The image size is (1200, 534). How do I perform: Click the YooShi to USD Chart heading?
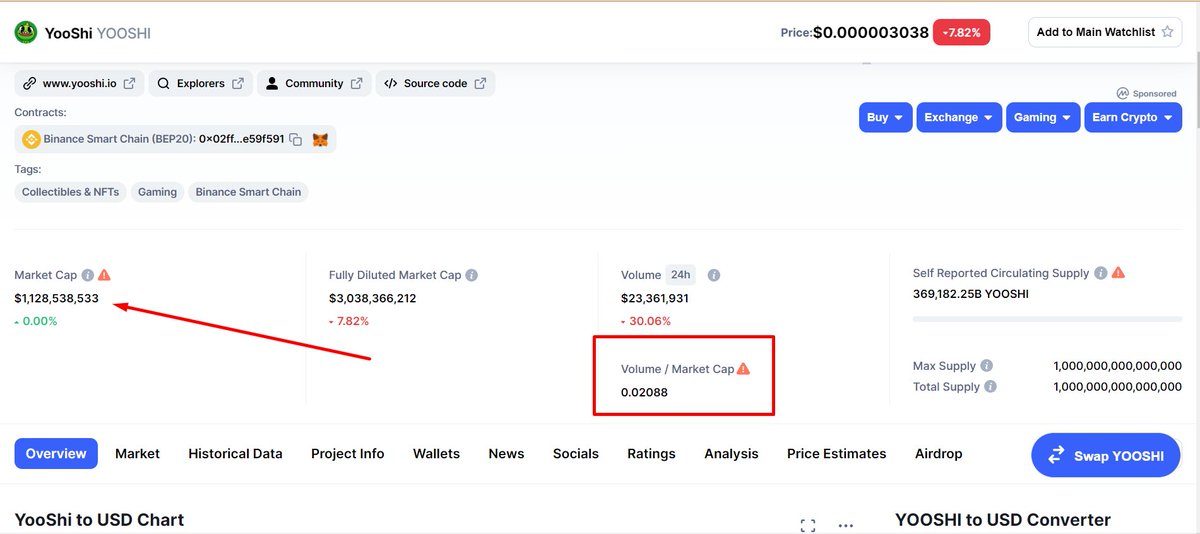tap(99, 520)
